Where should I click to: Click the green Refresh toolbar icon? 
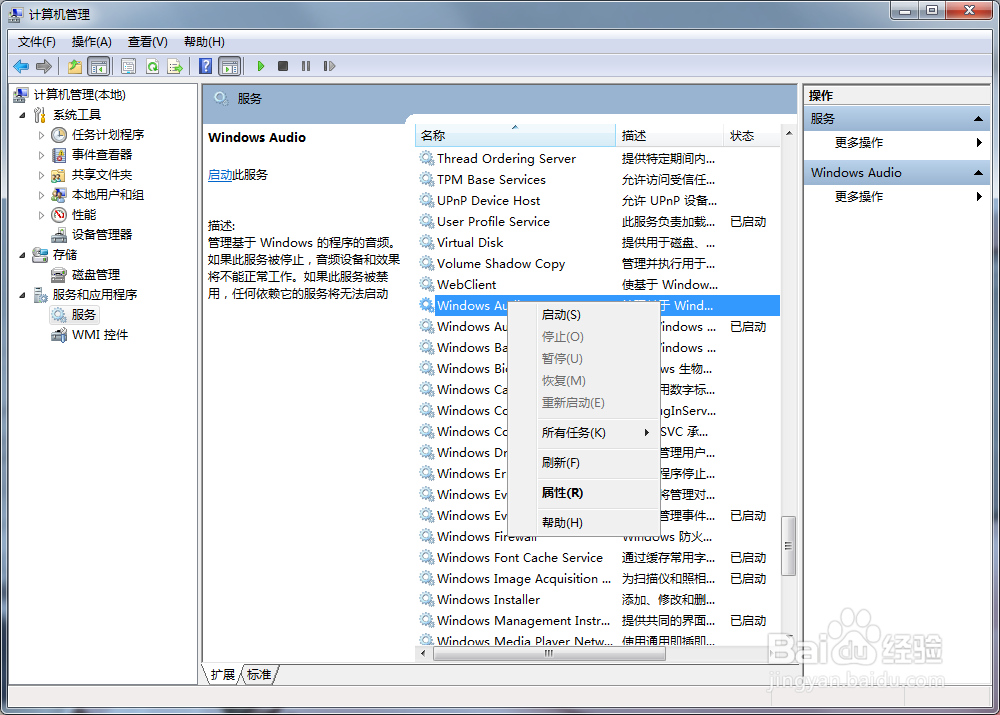(x=152, y=66)
